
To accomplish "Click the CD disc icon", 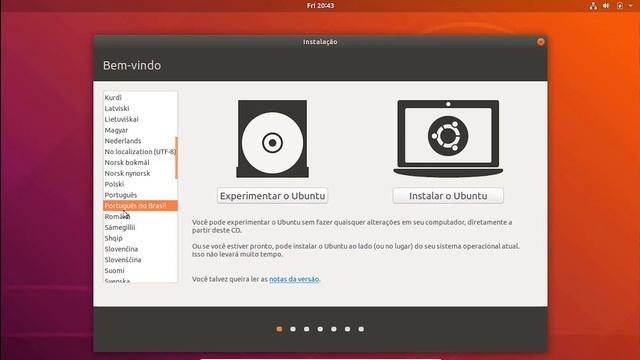I will 272,139.
